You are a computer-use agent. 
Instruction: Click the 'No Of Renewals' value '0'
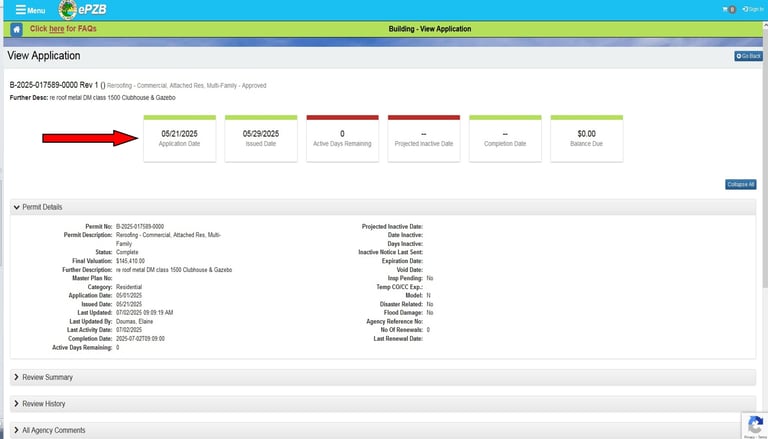pyautogui.click(x=428, y=330)
